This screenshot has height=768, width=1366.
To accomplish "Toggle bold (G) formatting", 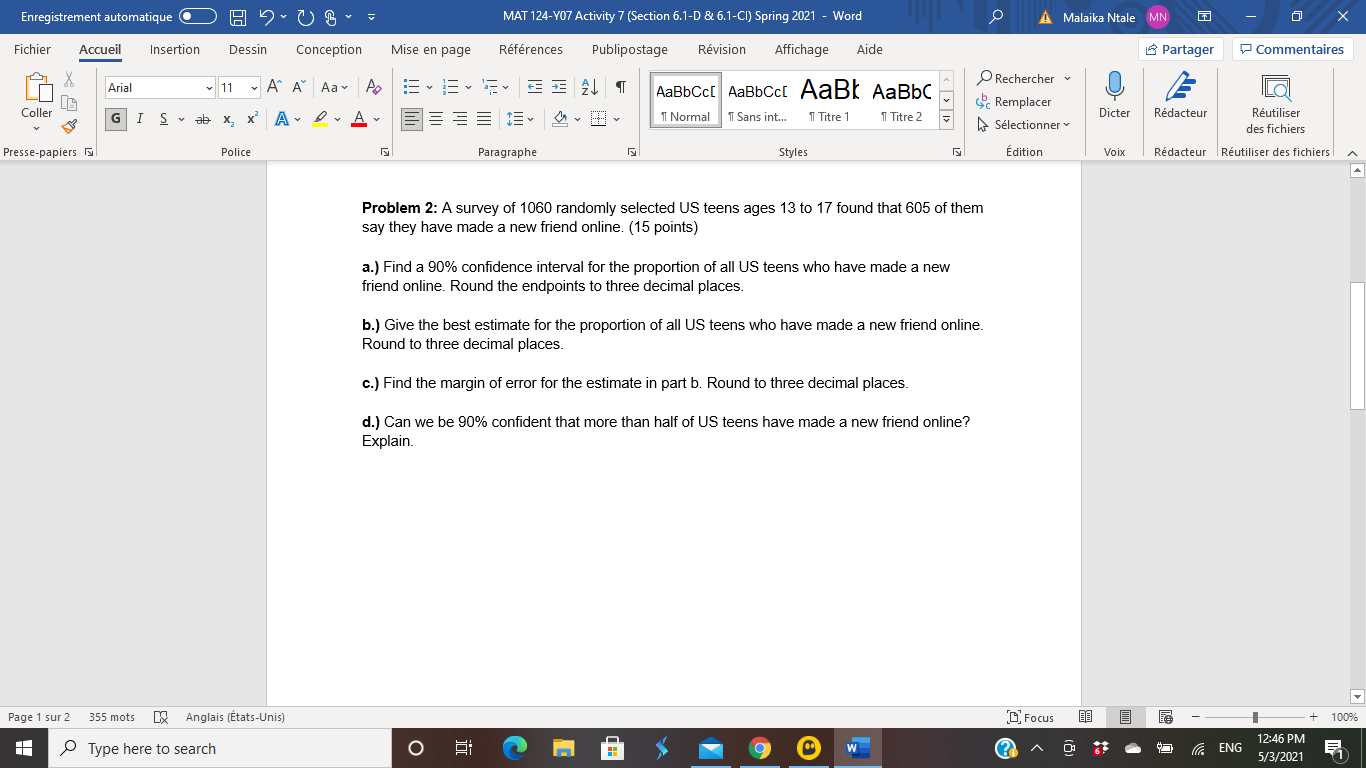I will coord(116,119).
